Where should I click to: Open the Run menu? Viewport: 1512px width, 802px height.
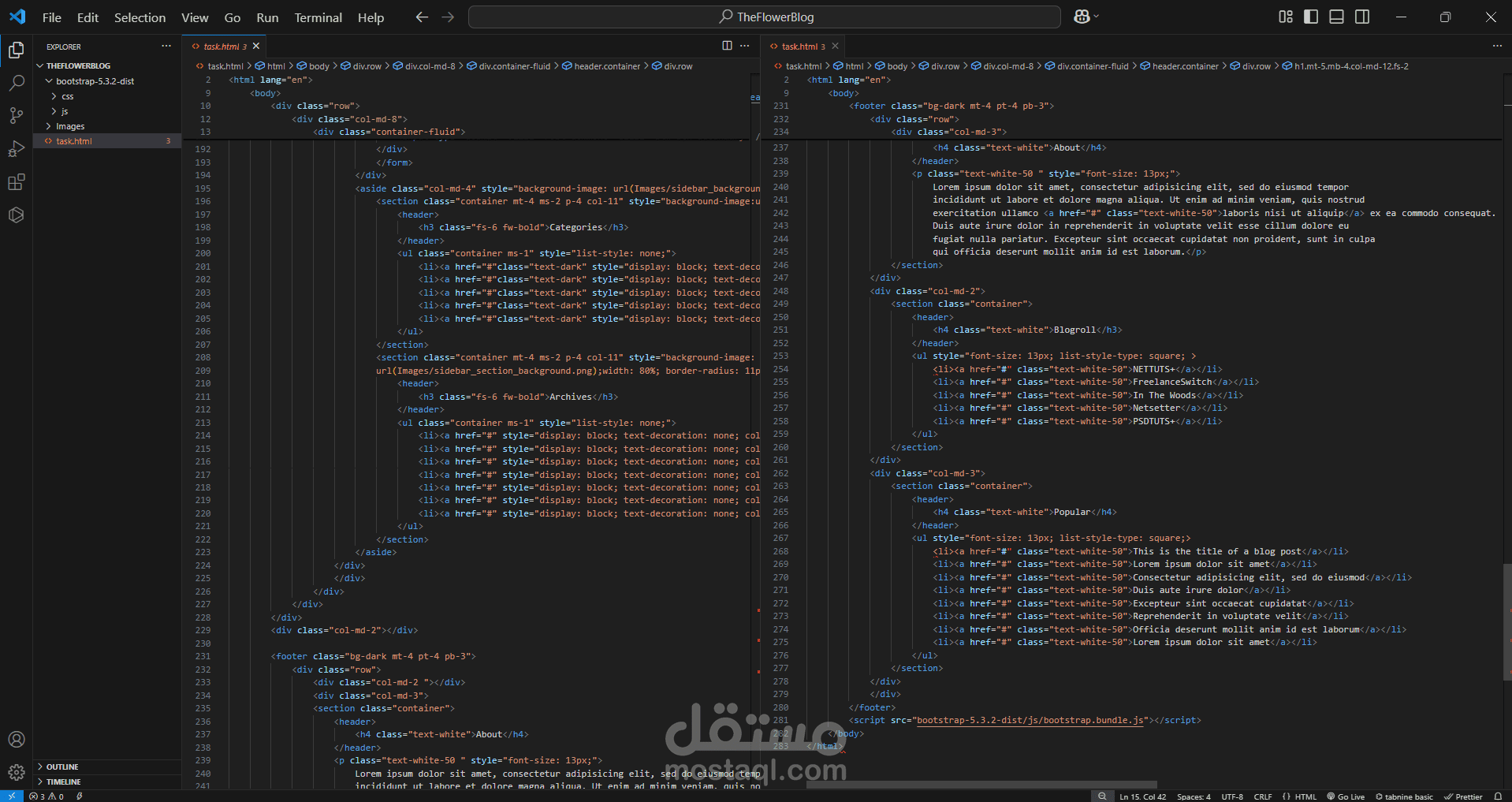click(x=267, y=17)
